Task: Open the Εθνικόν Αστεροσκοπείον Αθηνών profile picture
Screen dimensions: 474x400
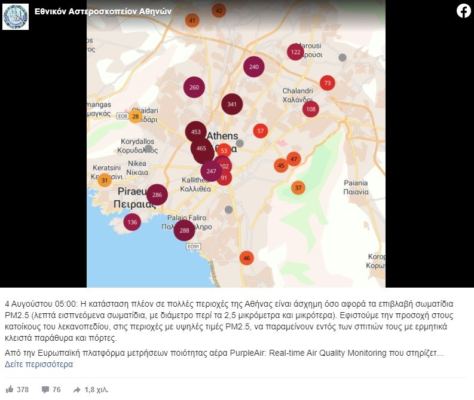Action: tap(15, 17)
